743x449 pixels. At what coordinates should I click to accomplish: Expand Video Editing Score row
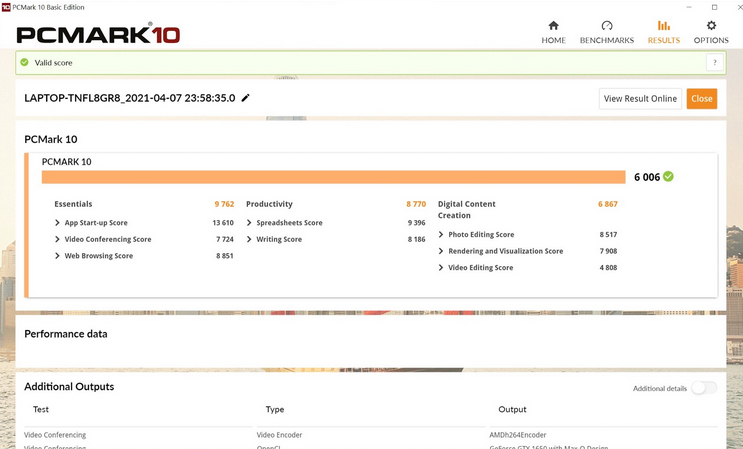coord(441,268)
